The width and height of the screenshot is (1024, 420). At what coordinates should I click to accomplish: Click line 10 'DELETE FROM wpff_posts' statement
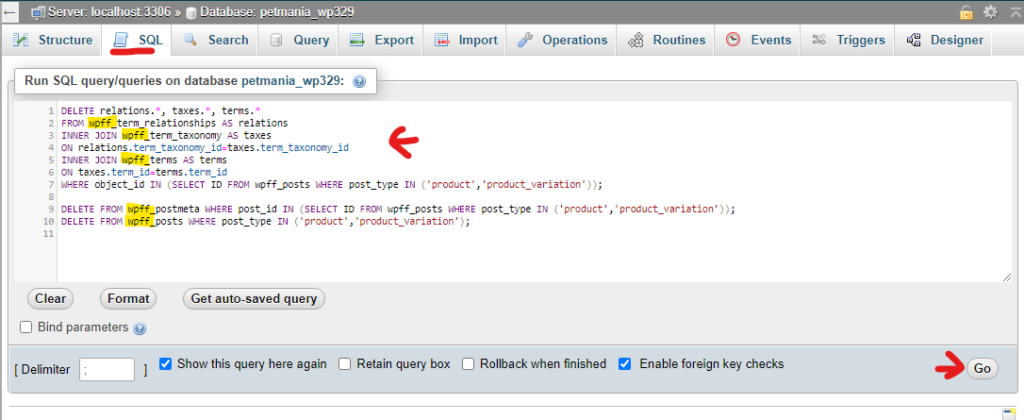tap(265, 221)
